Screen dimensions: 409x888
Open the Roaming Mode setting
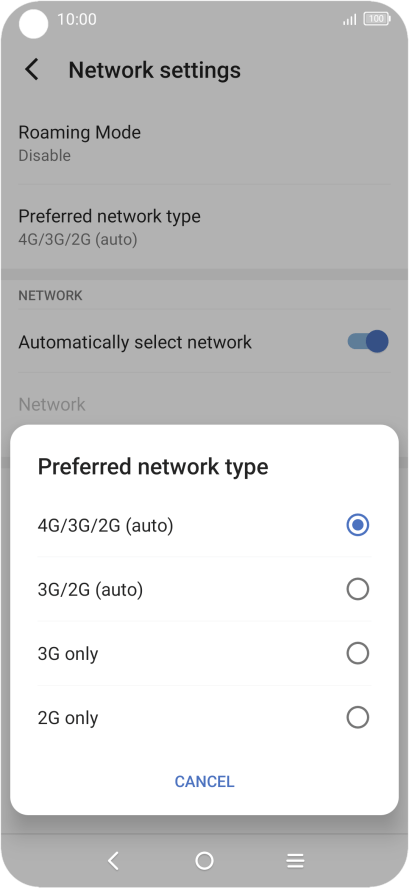point(204,143)
